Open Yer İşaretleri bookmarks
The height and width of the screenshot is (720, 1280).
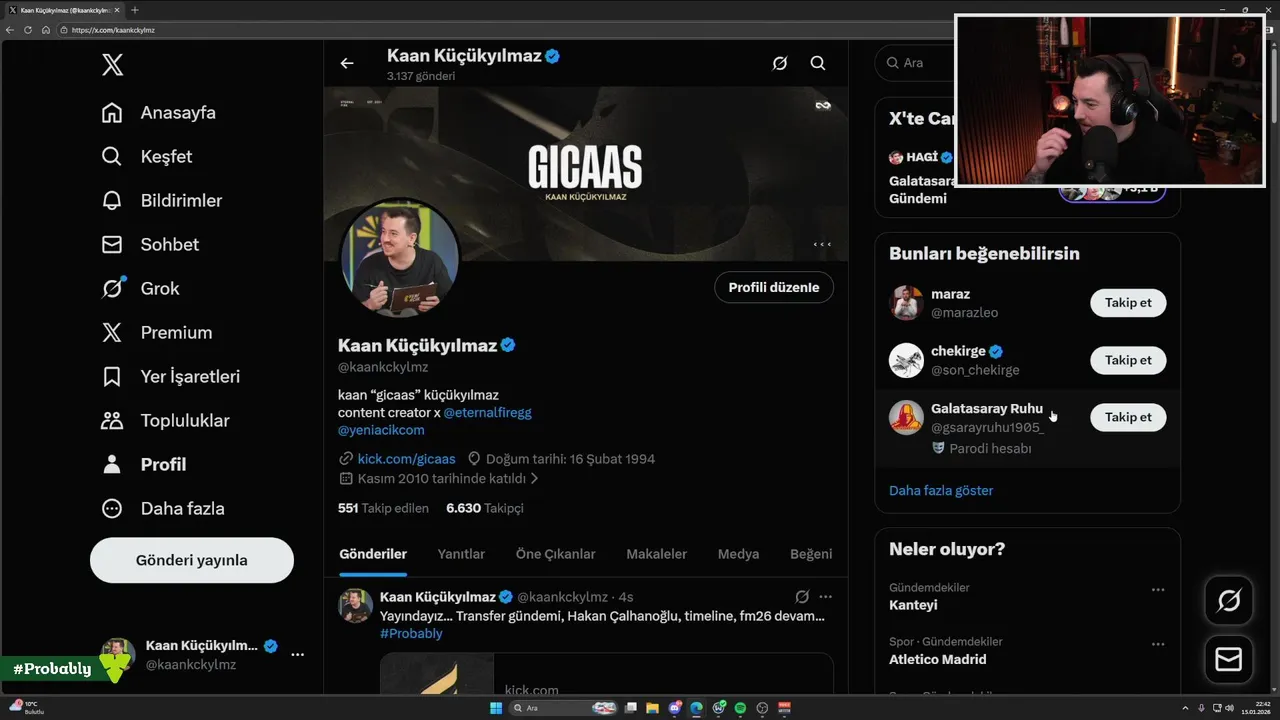(x=170, y=376)
